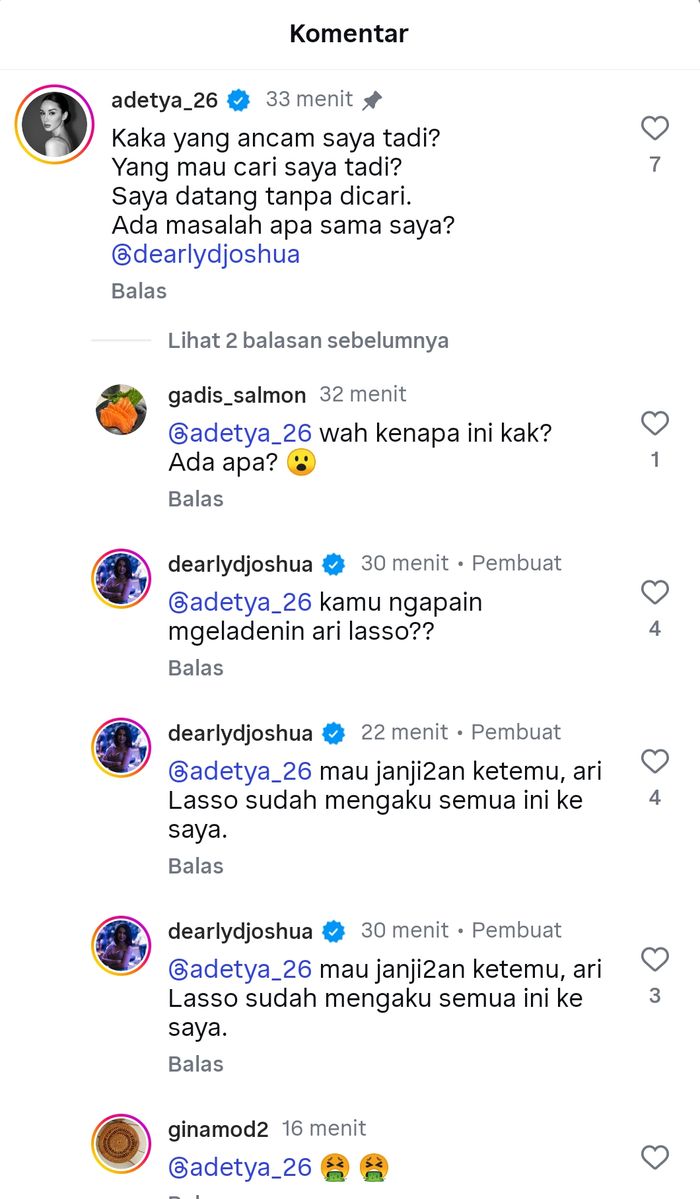Screen dimensions: 700x1199
Task: Like dearlydjoshua's reply showing 3 likes
Action: tap(654, 959)
